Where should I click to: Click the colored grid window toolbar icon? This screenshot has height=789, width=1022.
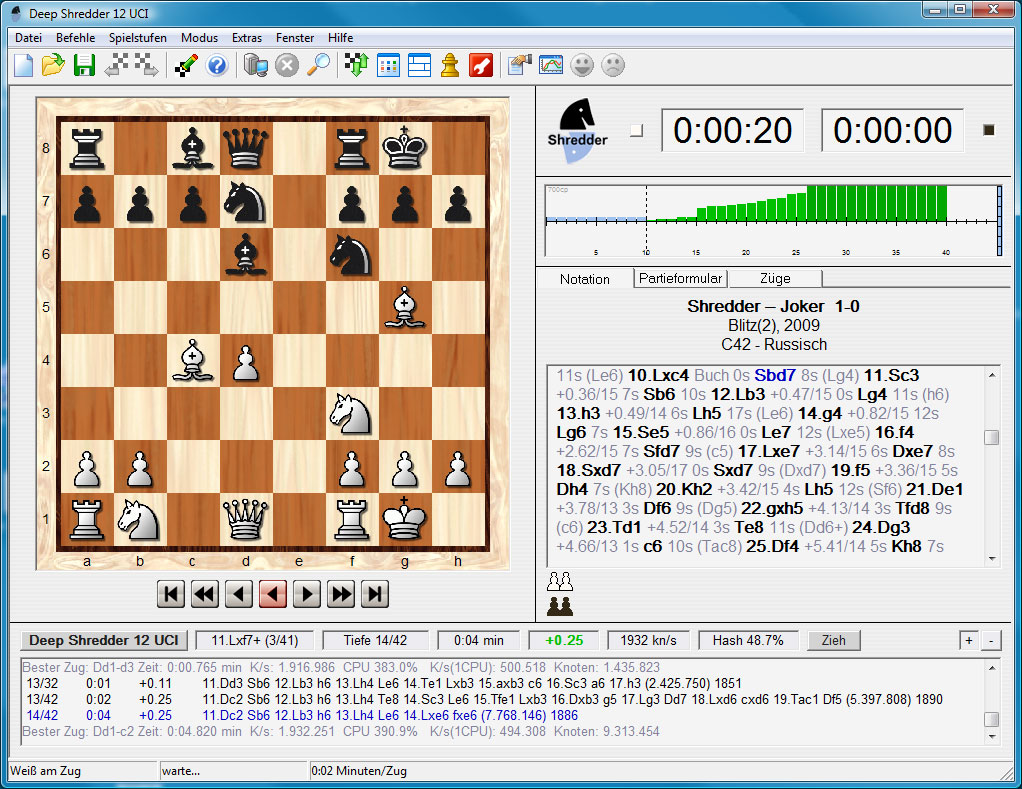pos(388,65)
